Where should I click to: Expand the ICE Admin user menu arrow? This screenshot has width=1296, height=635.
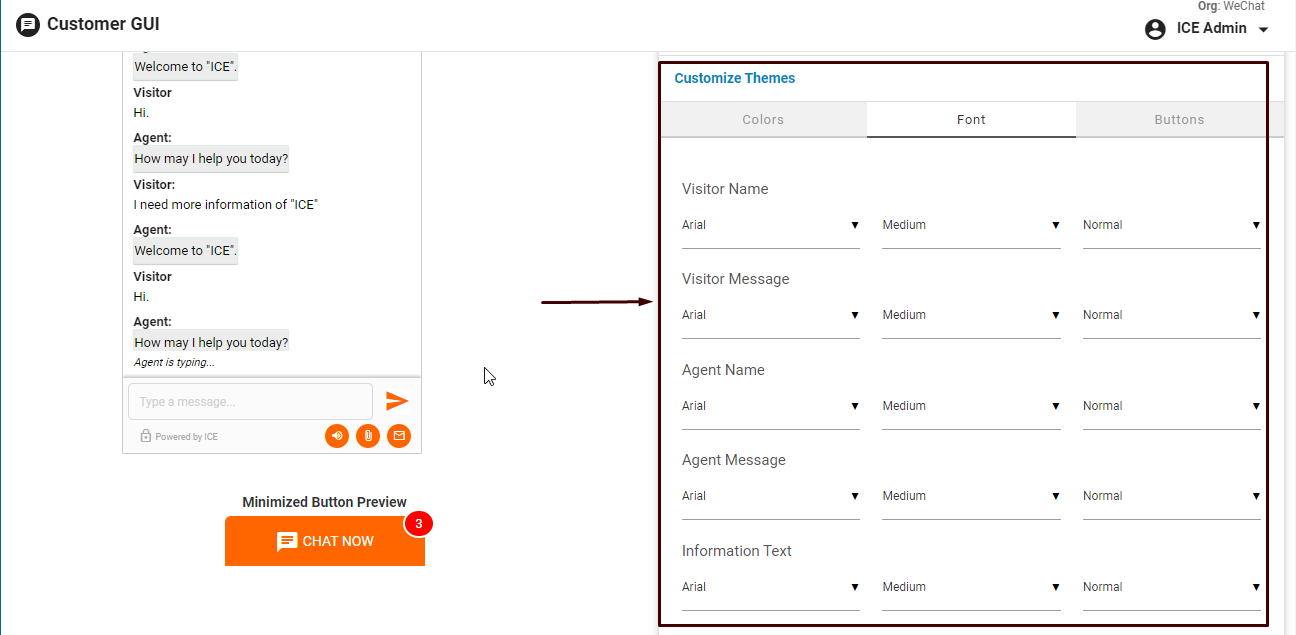tap(1263, 30)
